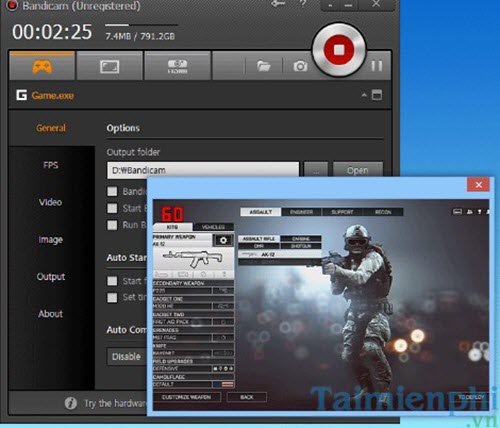Click CUSTOMIZE WEAPON button
The image size is (500, 428).
click(x=186, y=397)
